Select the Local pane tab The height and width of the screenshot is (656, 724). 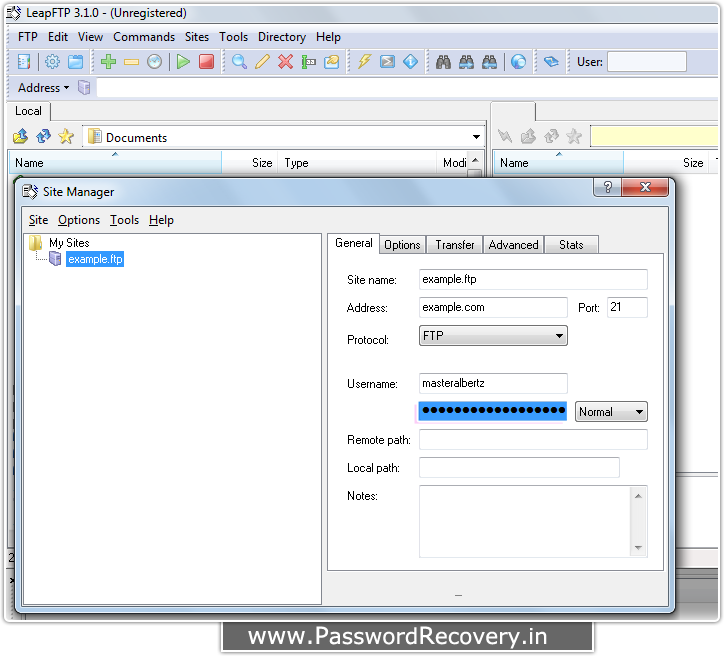pyautogui.click(x=28, y=111)
